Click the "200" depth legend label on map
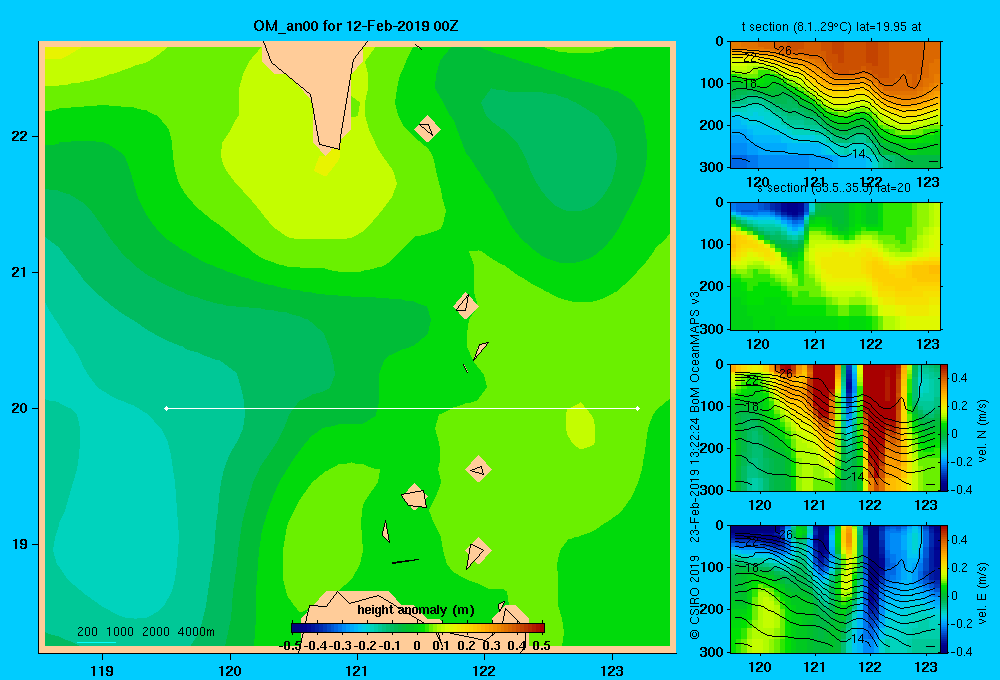1000x680 pixels. pos(87,632)
